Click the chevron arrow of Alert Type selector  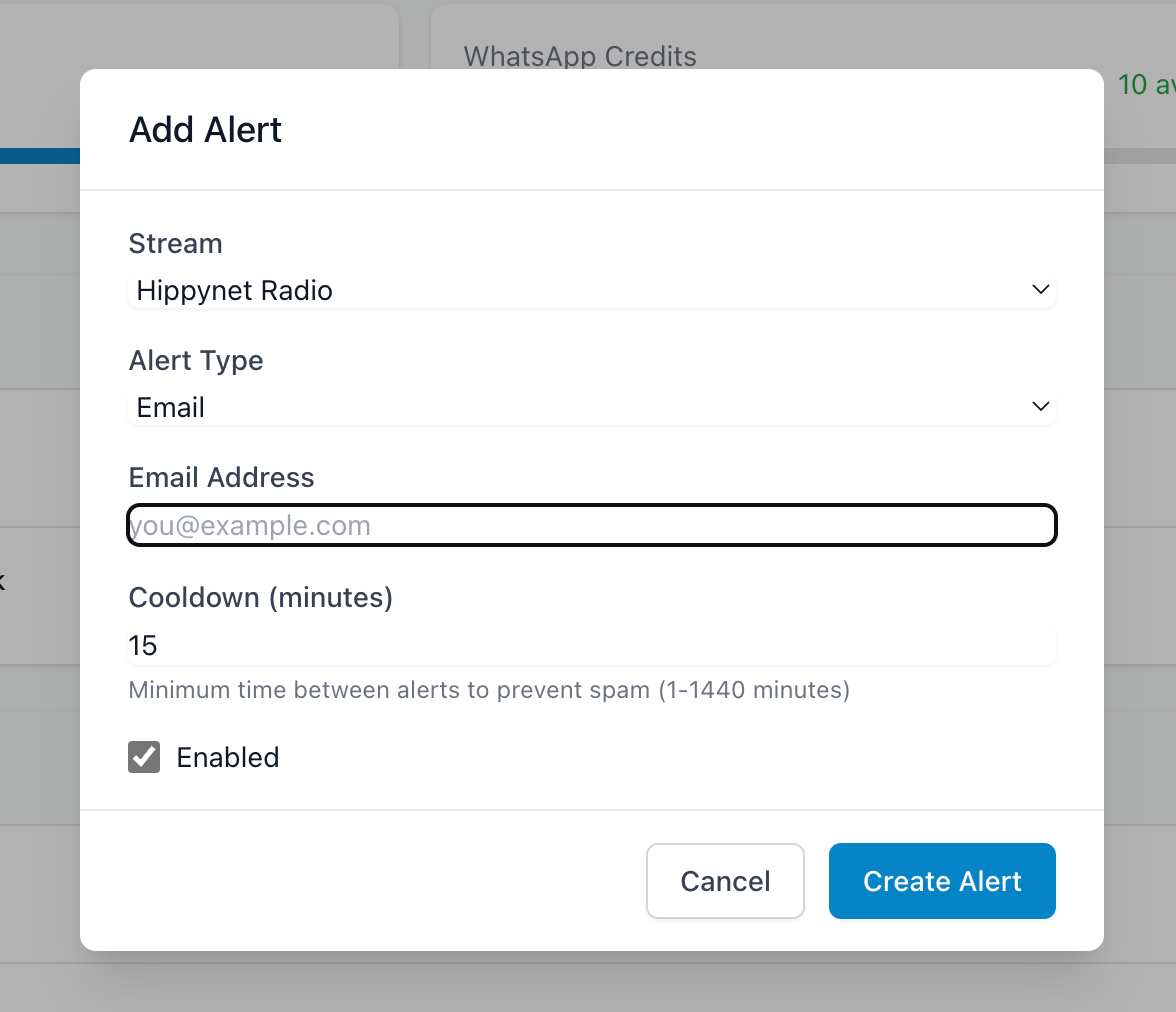point(1040,407)
